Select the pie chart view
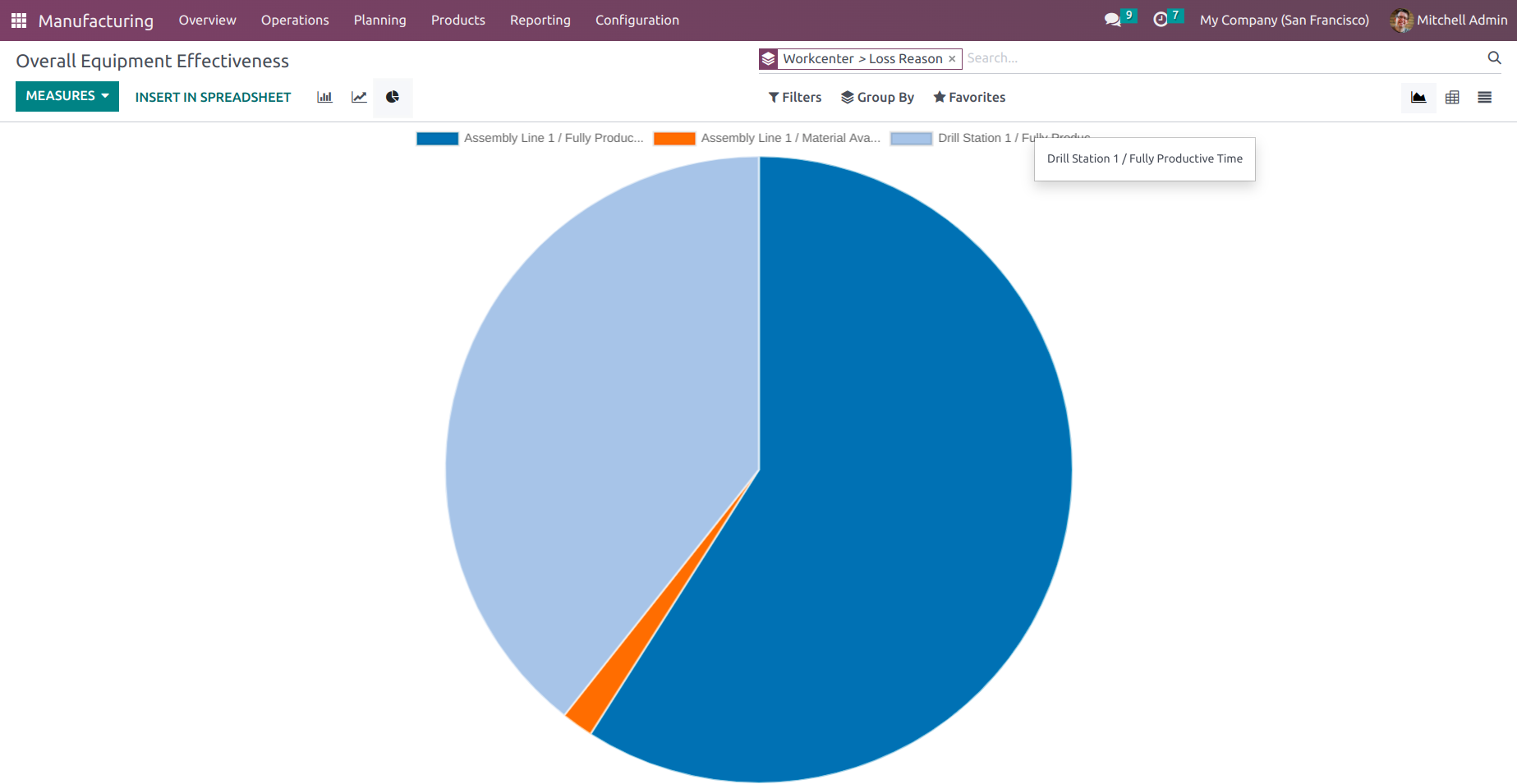The width and height of the screenshot is (1517, 784). 393,97
